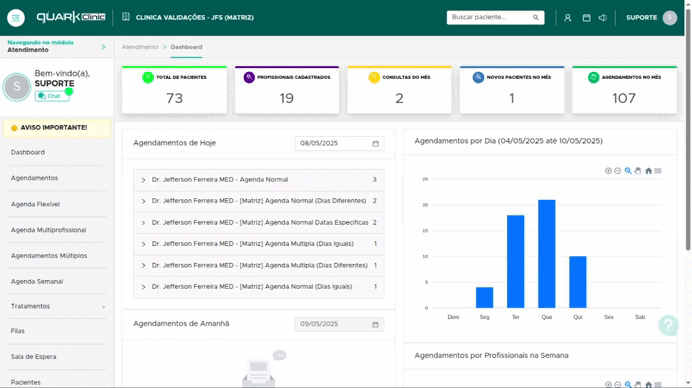Click the Atendimento breadcrumb link

pos(140,47)
